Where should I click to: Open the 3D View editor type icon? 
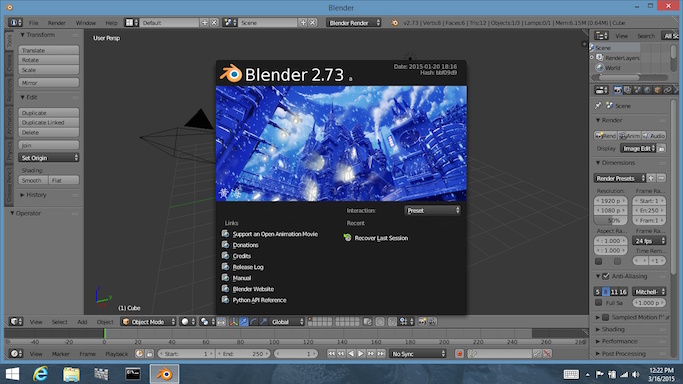(16, 322)
